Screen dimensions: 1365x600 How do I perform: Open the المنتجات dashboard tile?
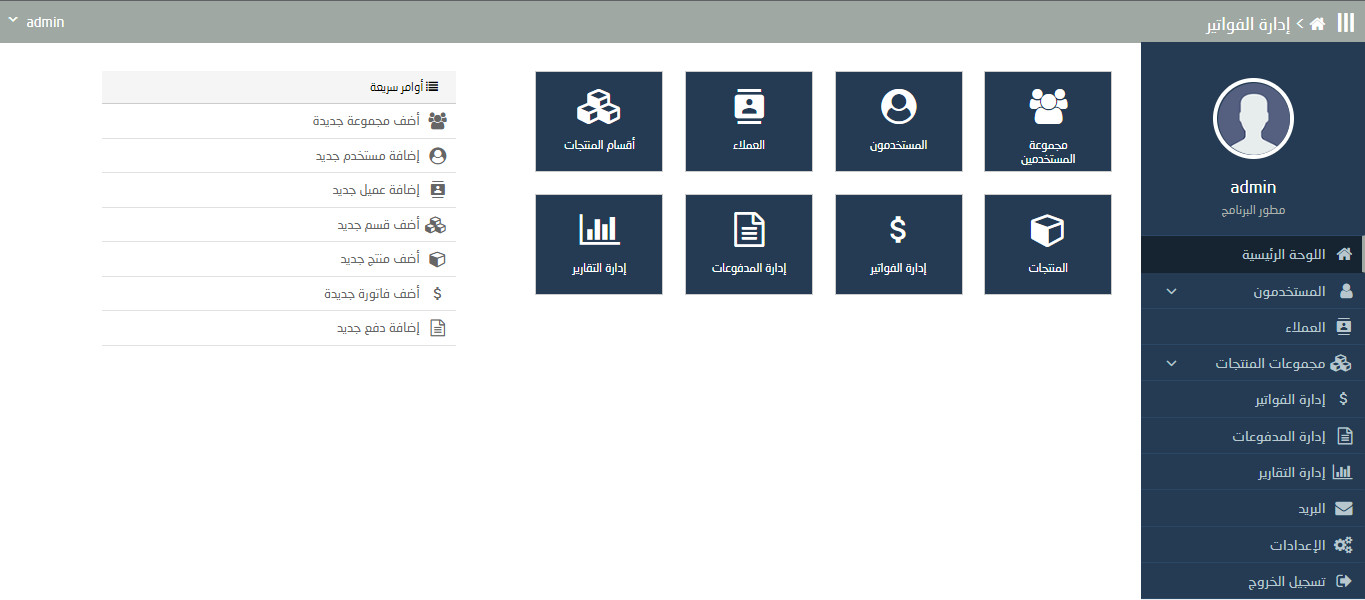(1048, 244)
